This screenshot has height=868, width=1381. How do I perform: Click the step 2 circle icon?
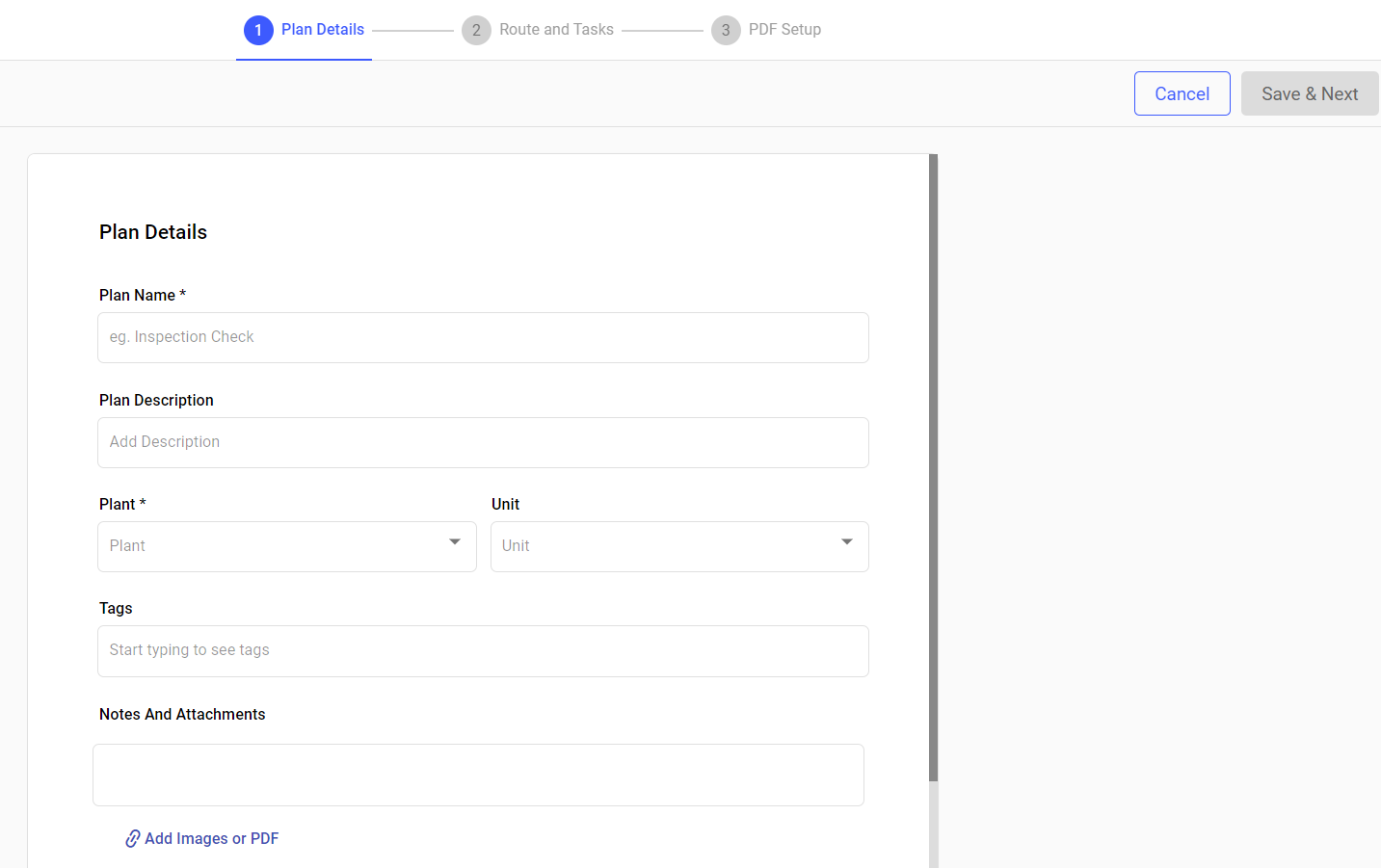(476, 30)
